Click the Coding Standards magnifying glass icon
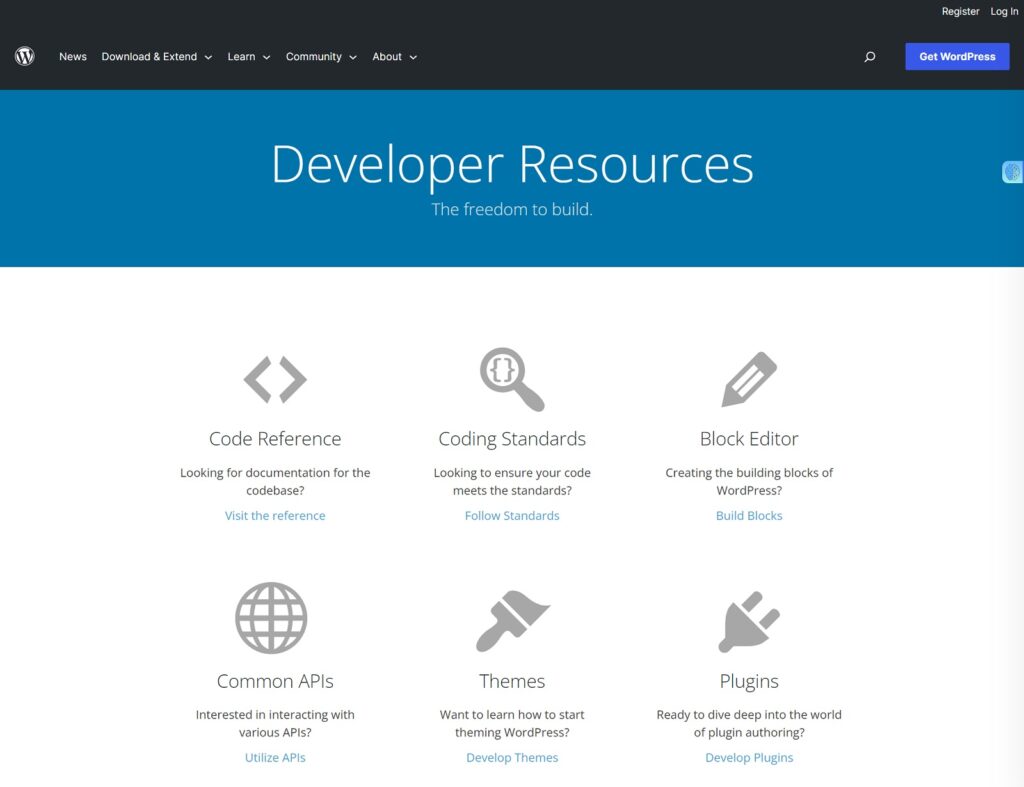Screen dimensions: 1024x787 512,379
